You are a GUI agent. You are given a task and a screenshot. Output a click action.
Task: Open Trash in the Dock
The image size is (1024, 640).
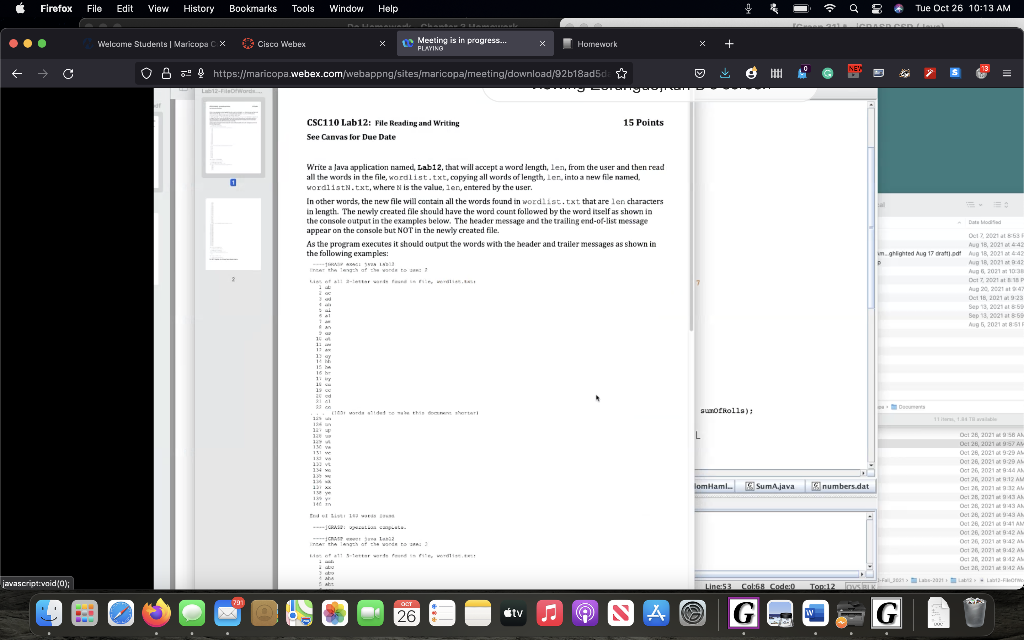click(x=974, y=614)
